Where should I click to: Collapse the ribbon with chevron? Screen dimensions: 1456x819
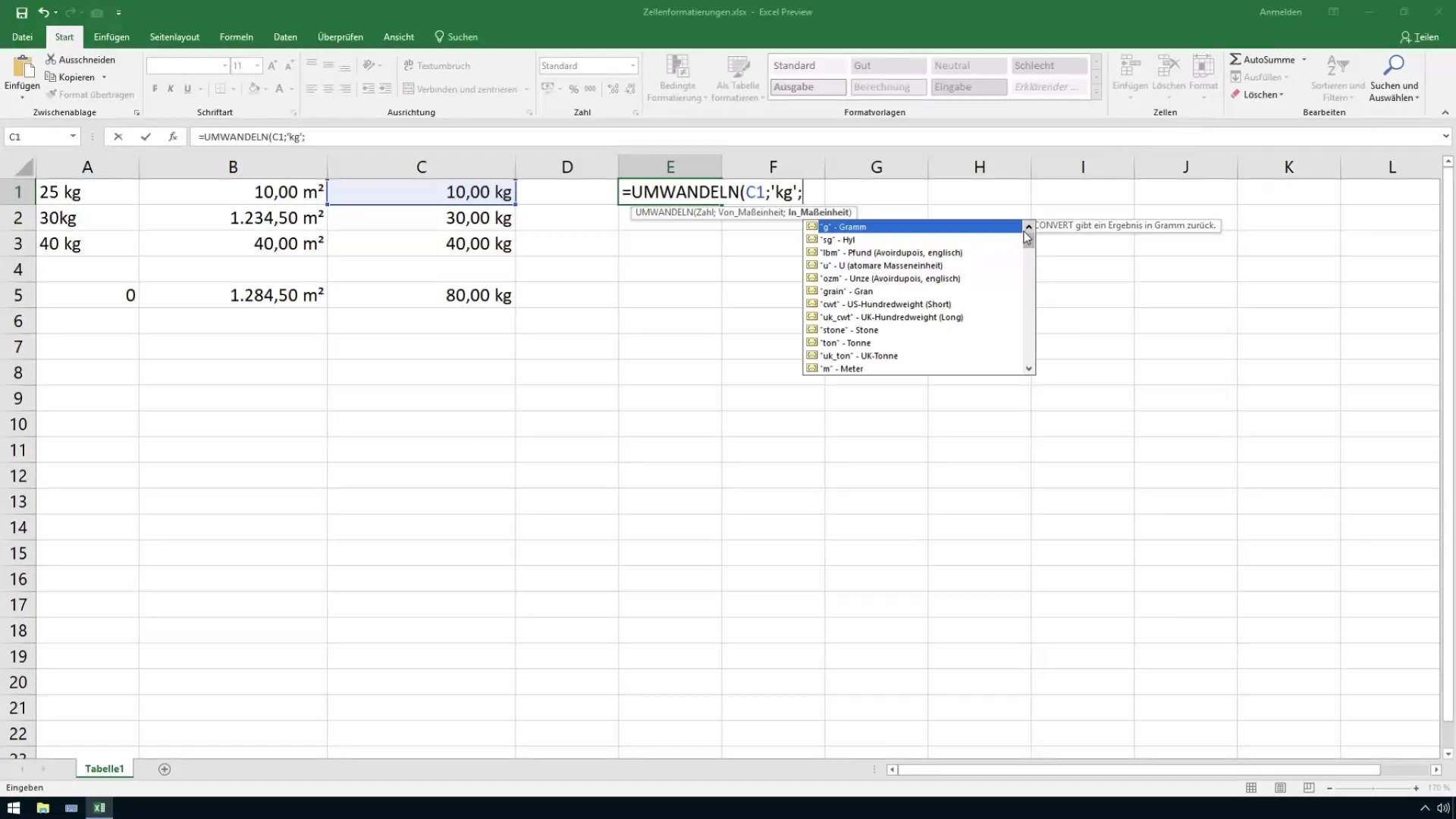[1445, 112]
